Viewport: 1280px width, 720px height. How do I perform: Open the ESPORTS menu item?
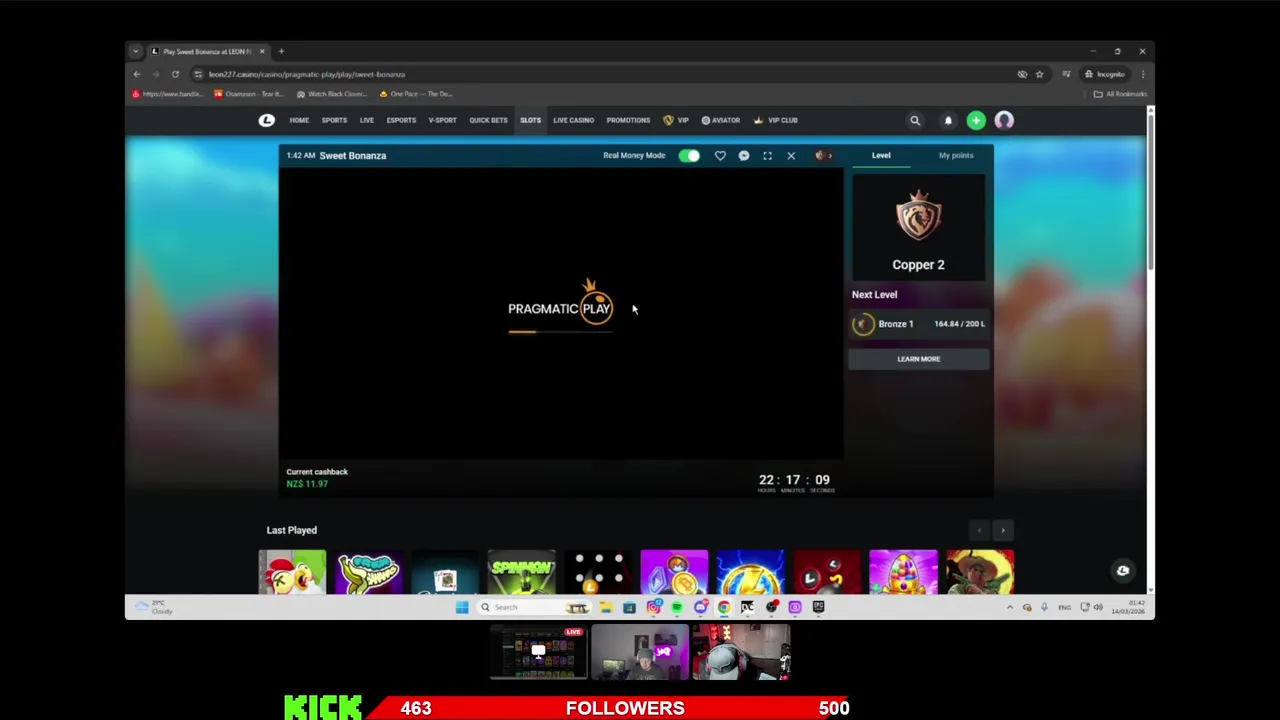tap(401, 120)
